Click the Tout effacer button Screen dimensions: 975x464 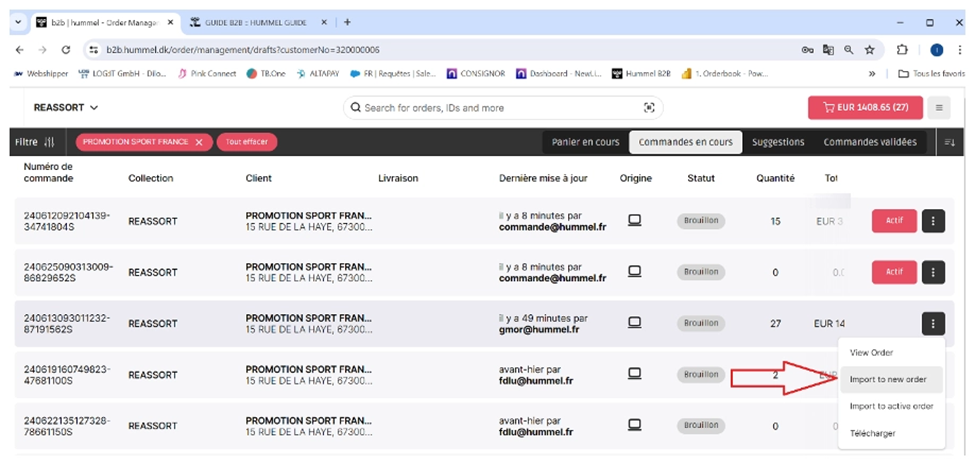click(x=246, y=142)
